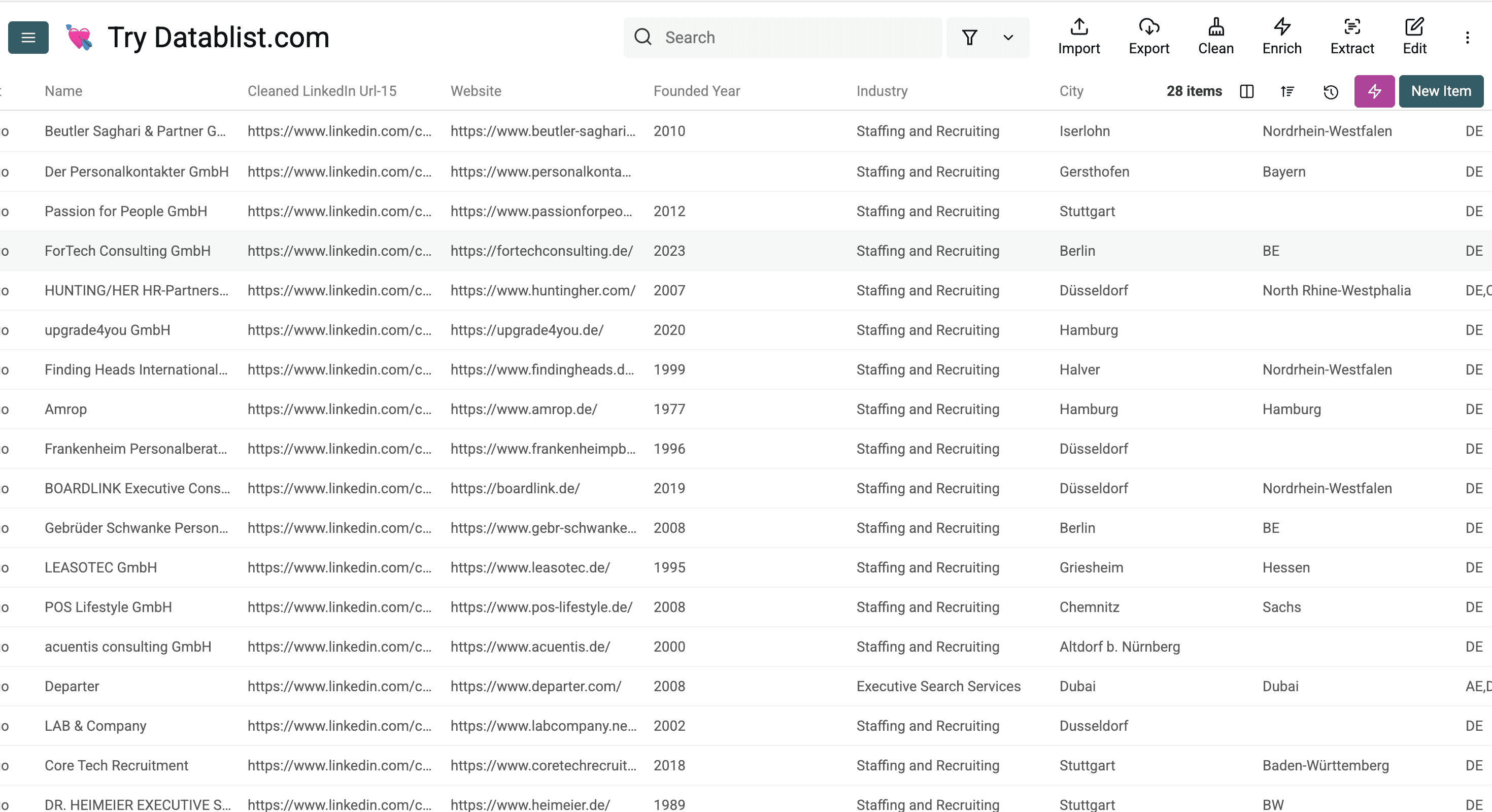1492x812 pixels.
Task: Open version history for the table
Action: tap(1331, 91)
